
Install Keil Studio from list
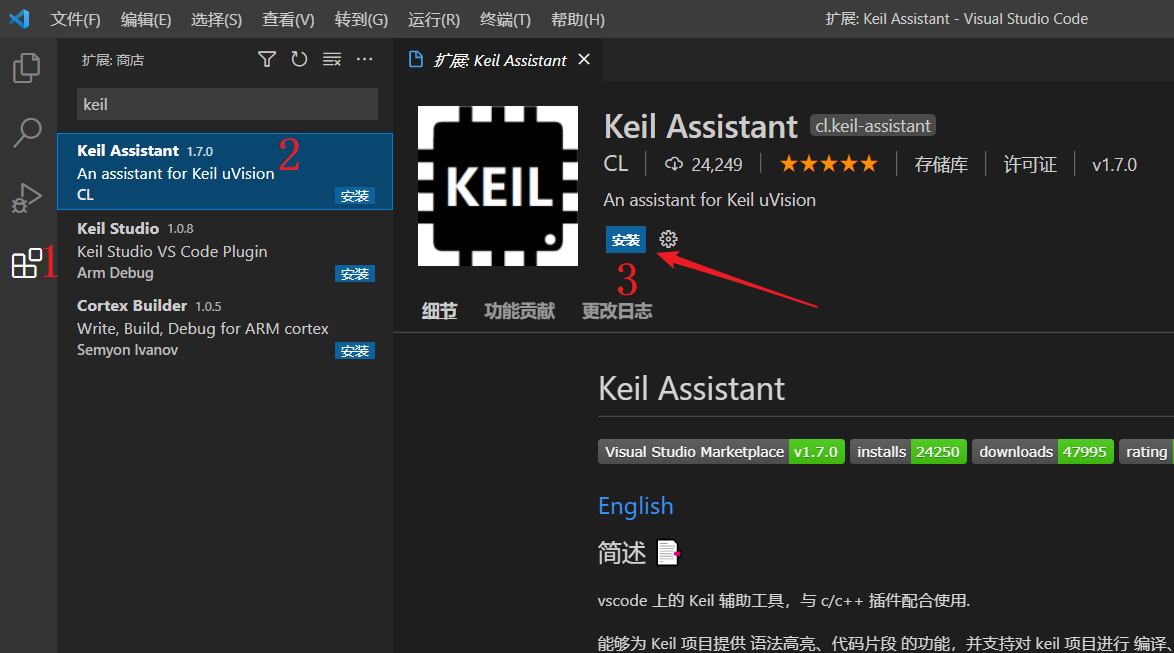point(354,274)
